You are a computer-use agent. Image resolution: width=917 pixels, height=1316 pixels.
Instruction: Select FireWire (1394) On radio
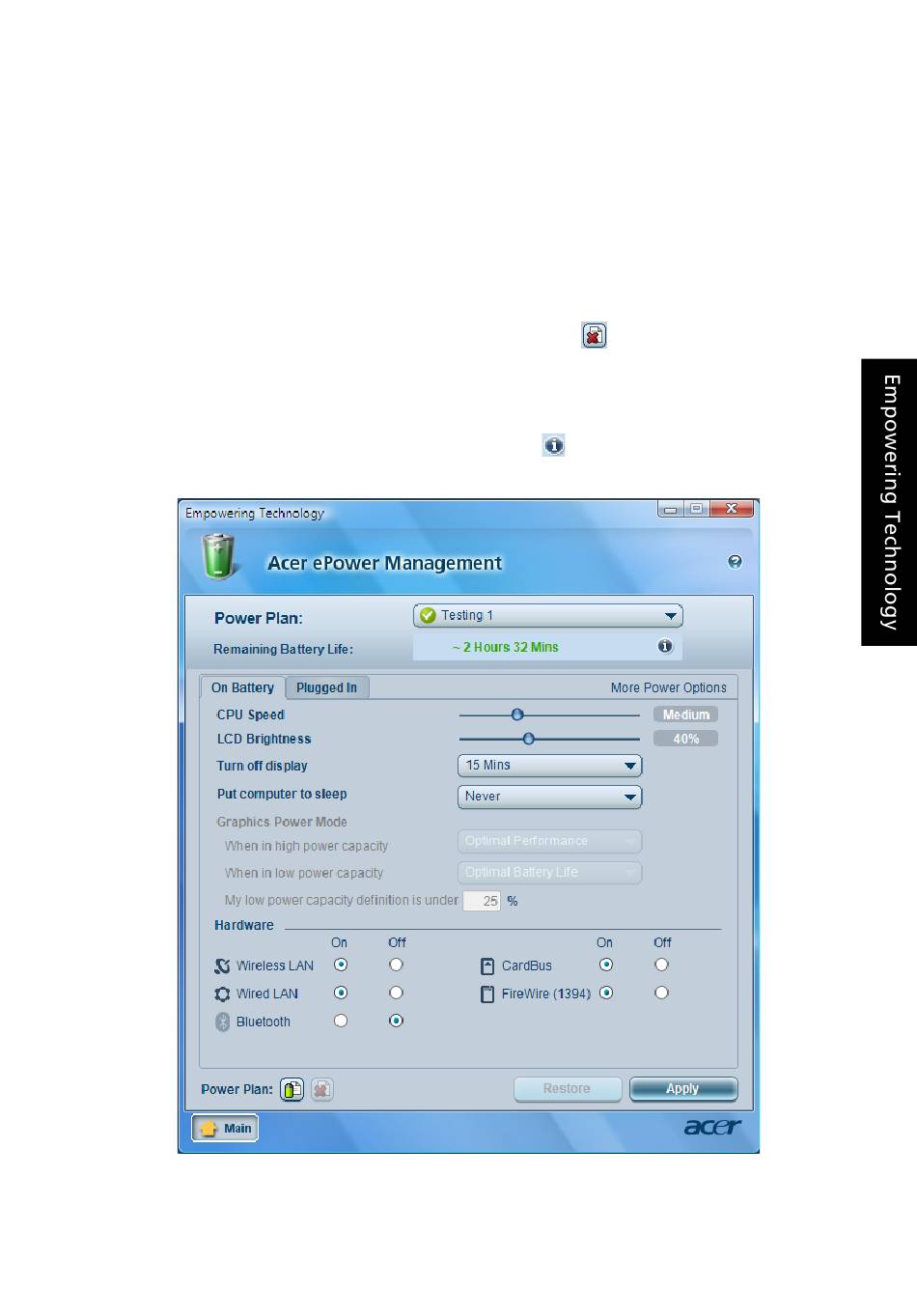point(606,993)
